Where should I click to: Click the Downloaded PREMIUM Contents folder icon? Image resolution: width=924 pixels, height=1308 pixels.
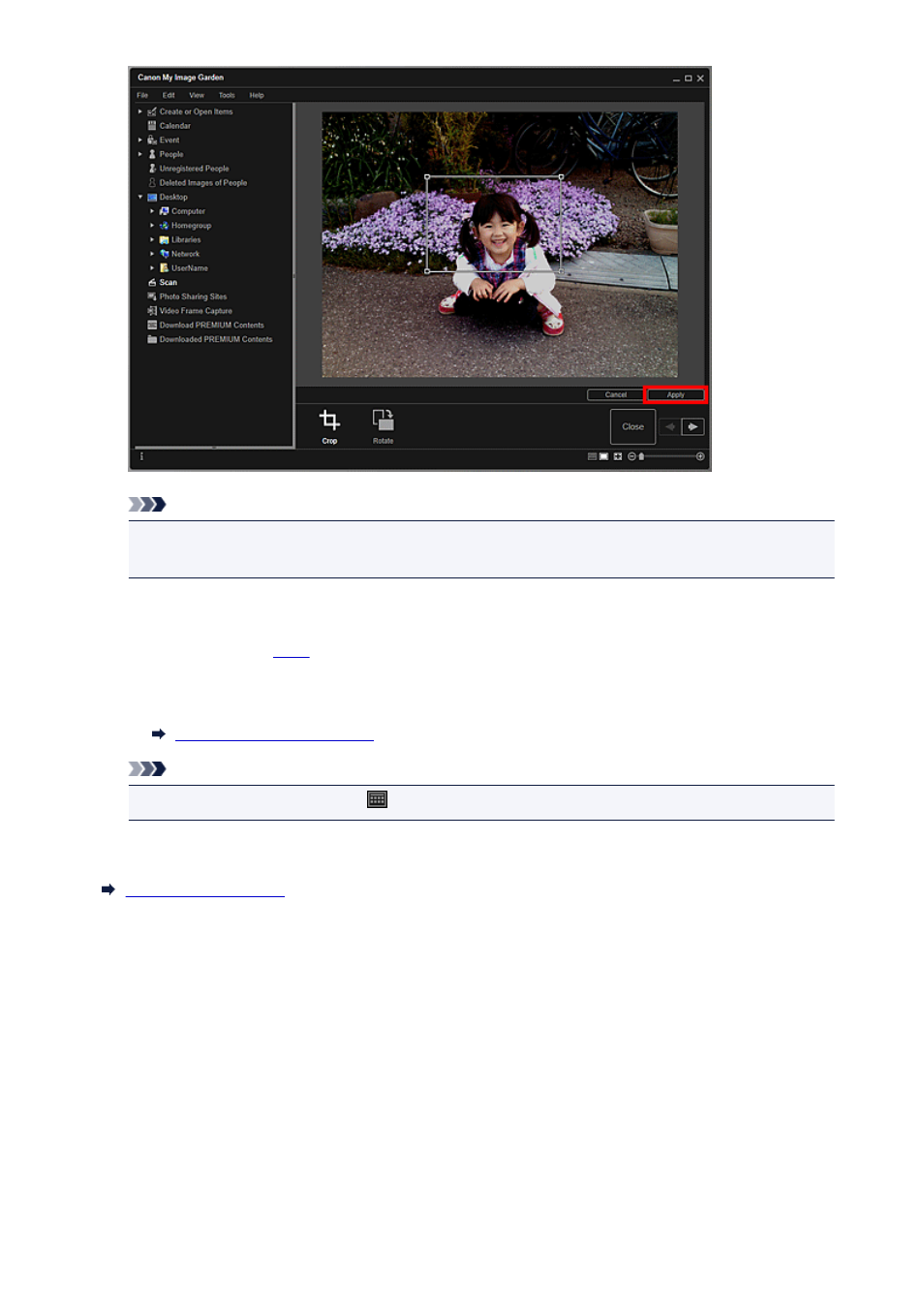click(x=152, y=339)
